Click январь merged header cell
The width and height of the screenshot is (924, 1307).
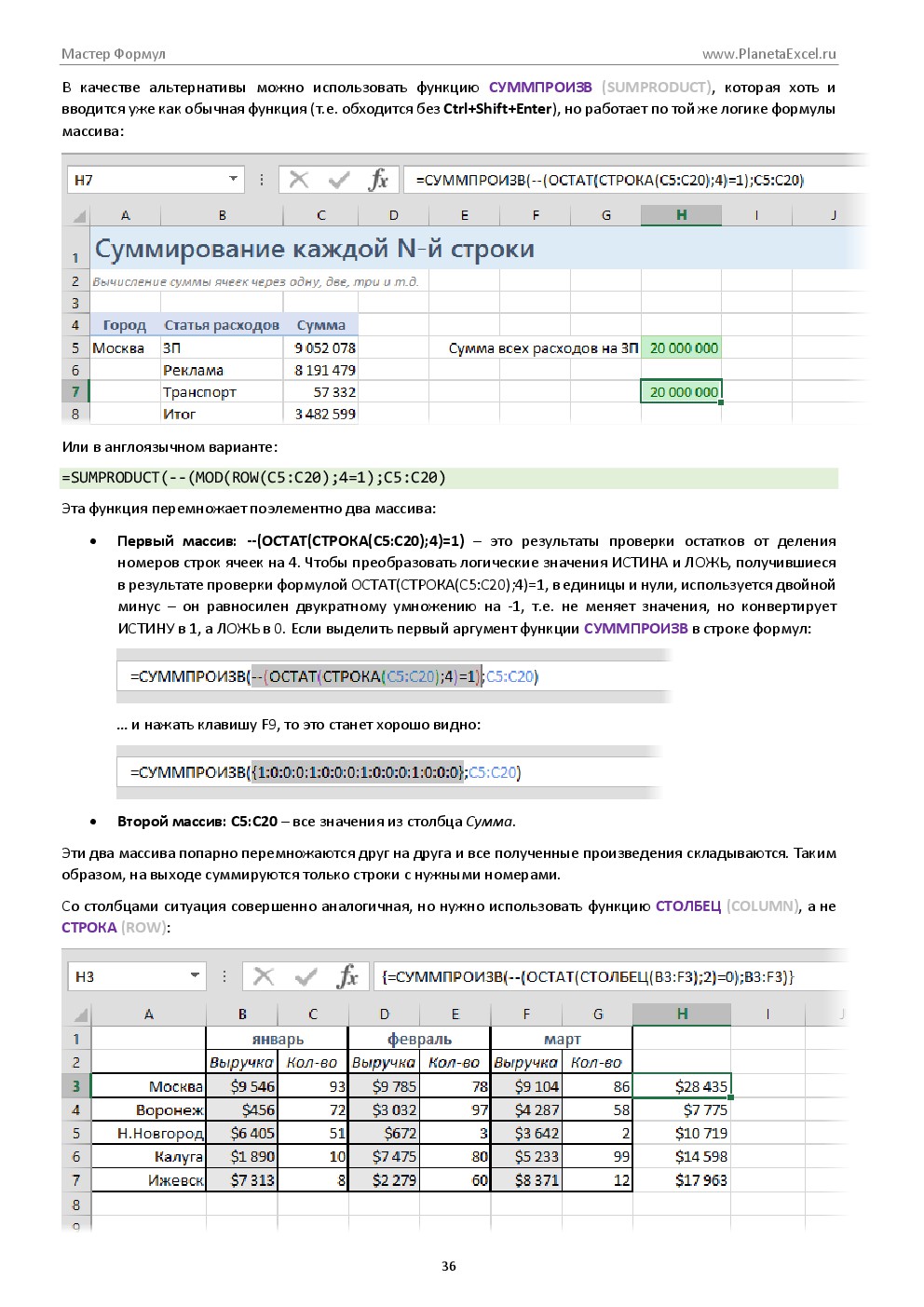[277, 1039]
